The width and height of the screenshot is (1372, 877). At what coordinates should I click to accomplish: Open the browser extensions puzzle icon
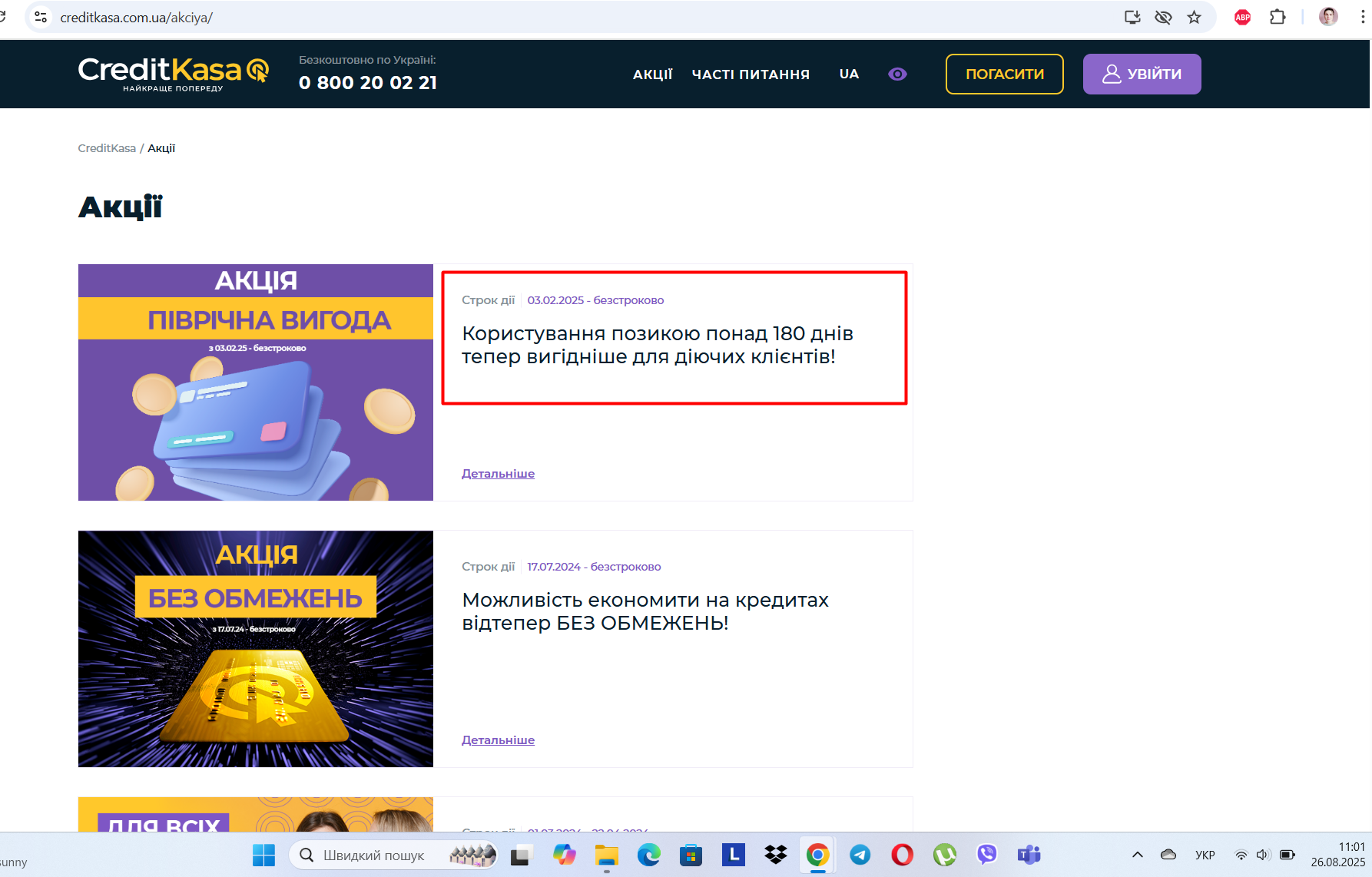pyautogui.click(x=1278, y=17)
